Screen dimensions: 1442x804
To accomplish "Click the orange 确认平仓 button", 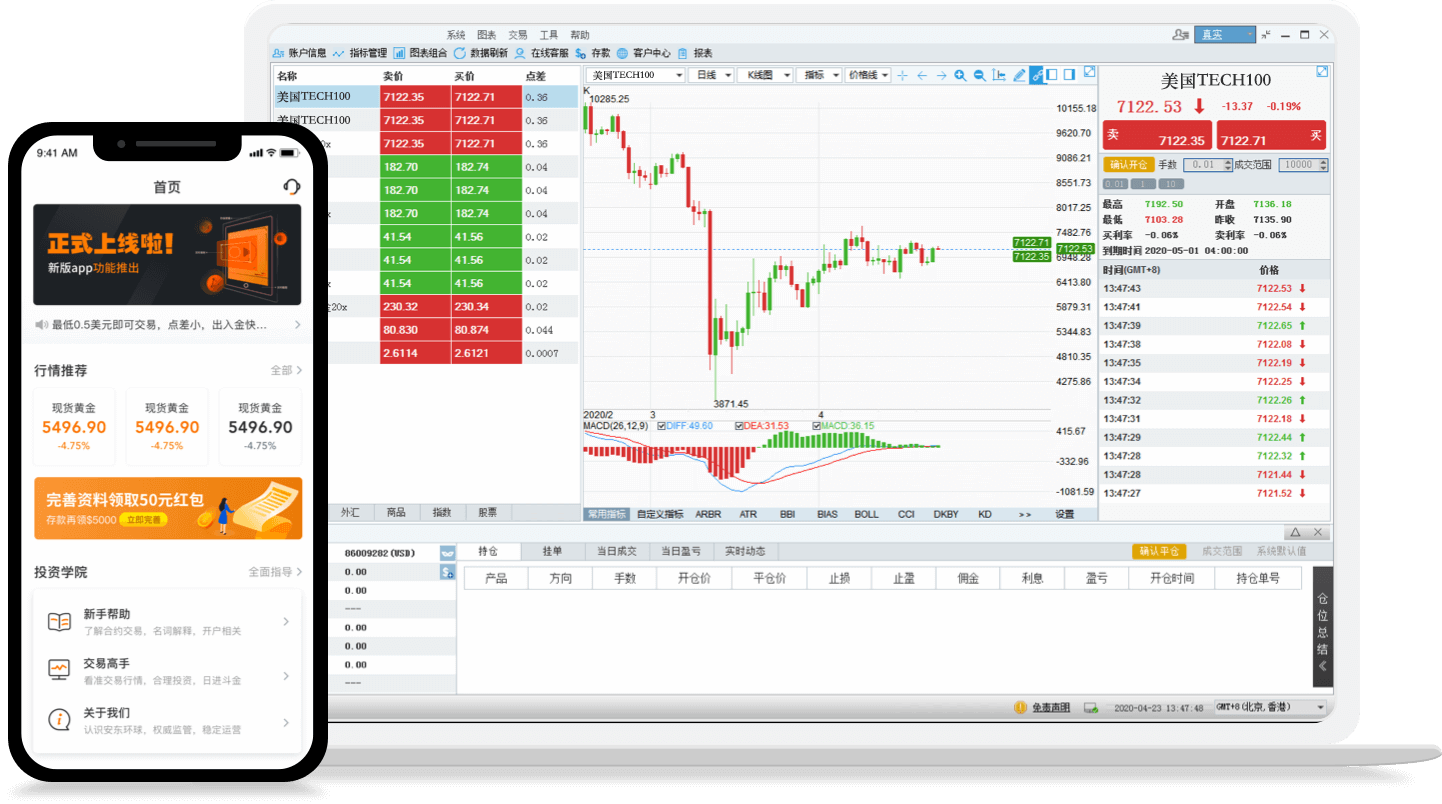I will coord(1157,551).
